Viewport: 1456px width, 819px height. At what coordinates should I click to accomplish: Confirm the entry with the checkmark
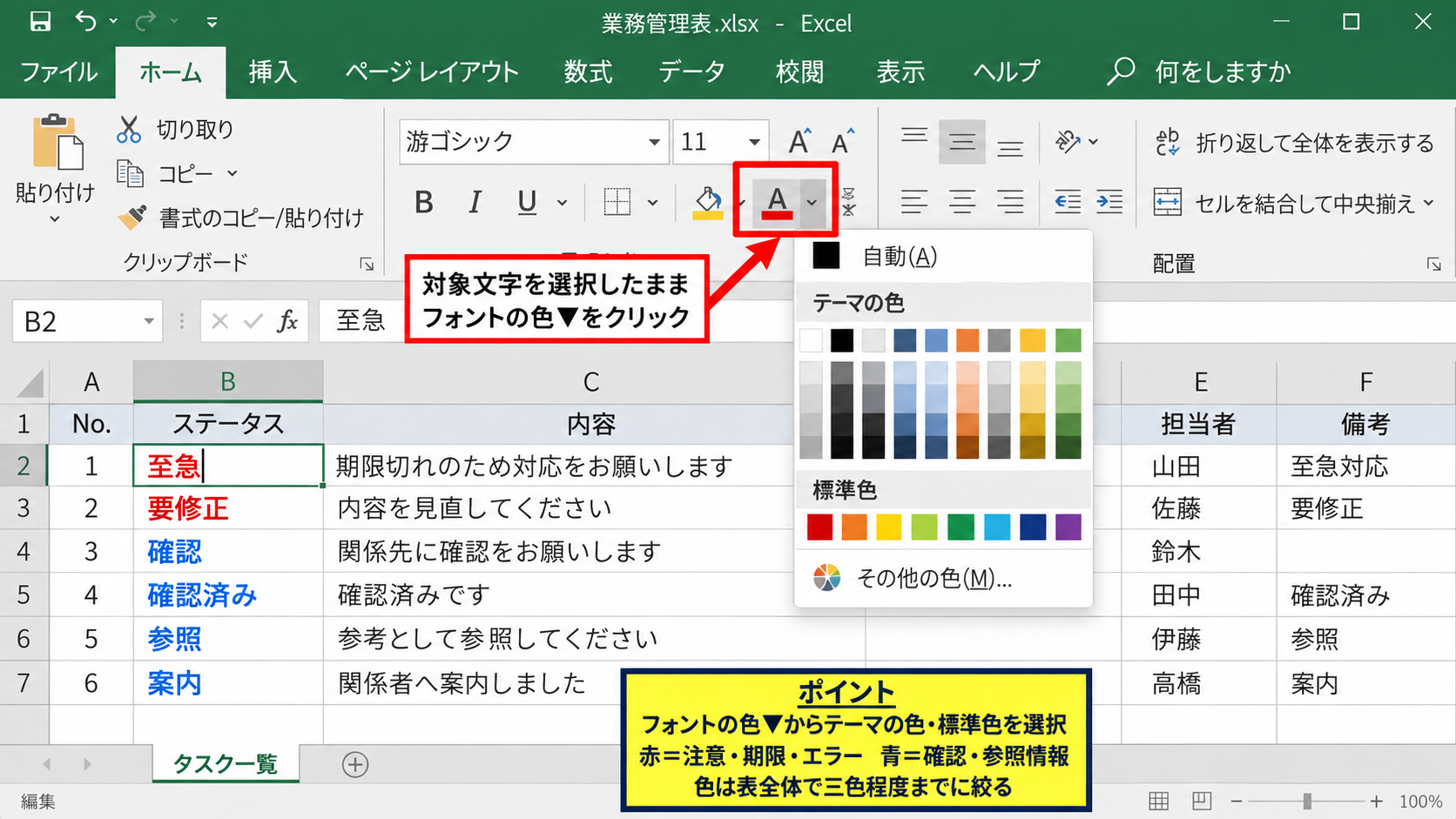(253, 322)
